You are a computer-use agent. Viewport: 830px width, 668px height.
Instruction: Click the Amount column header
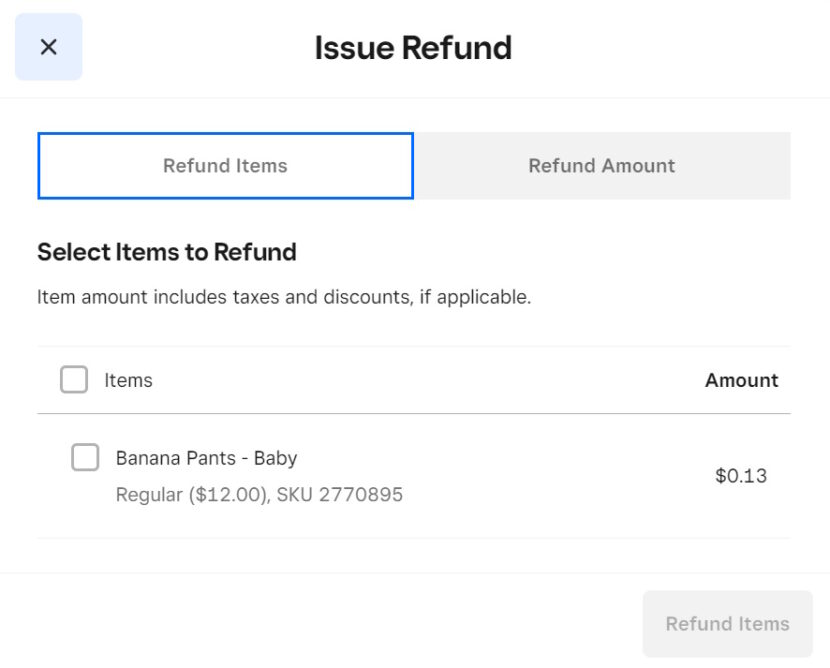pyautogui.click(x=741, y=380)
